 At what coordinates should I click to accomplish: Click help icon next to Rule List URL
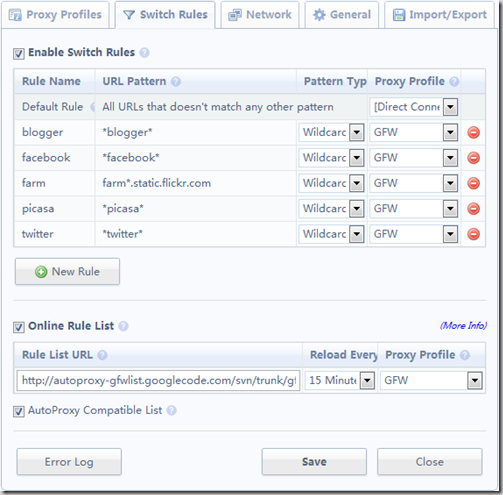pyautogui.click(x=102, y=355)
